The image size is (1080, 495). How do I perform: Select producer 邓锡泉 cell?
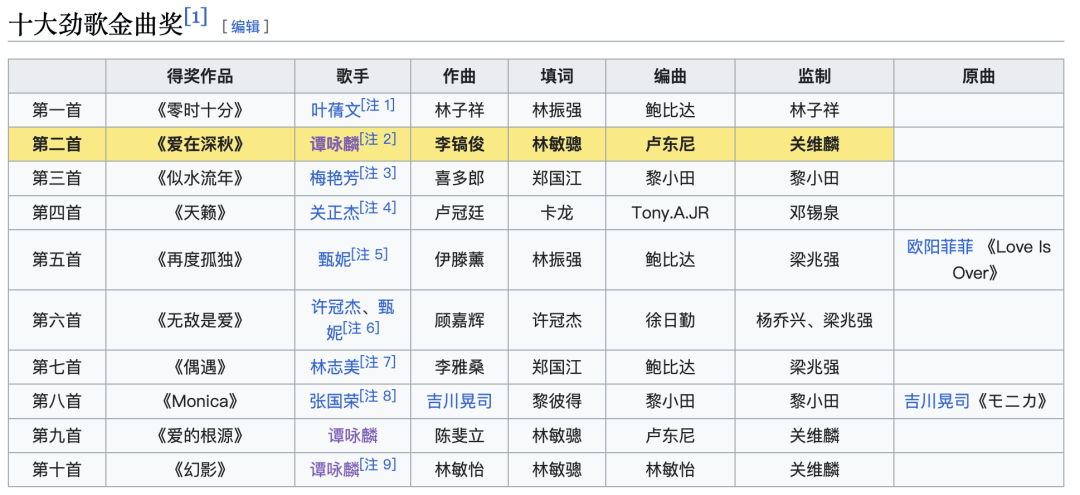pyautogui.click(x=814, y=213)
